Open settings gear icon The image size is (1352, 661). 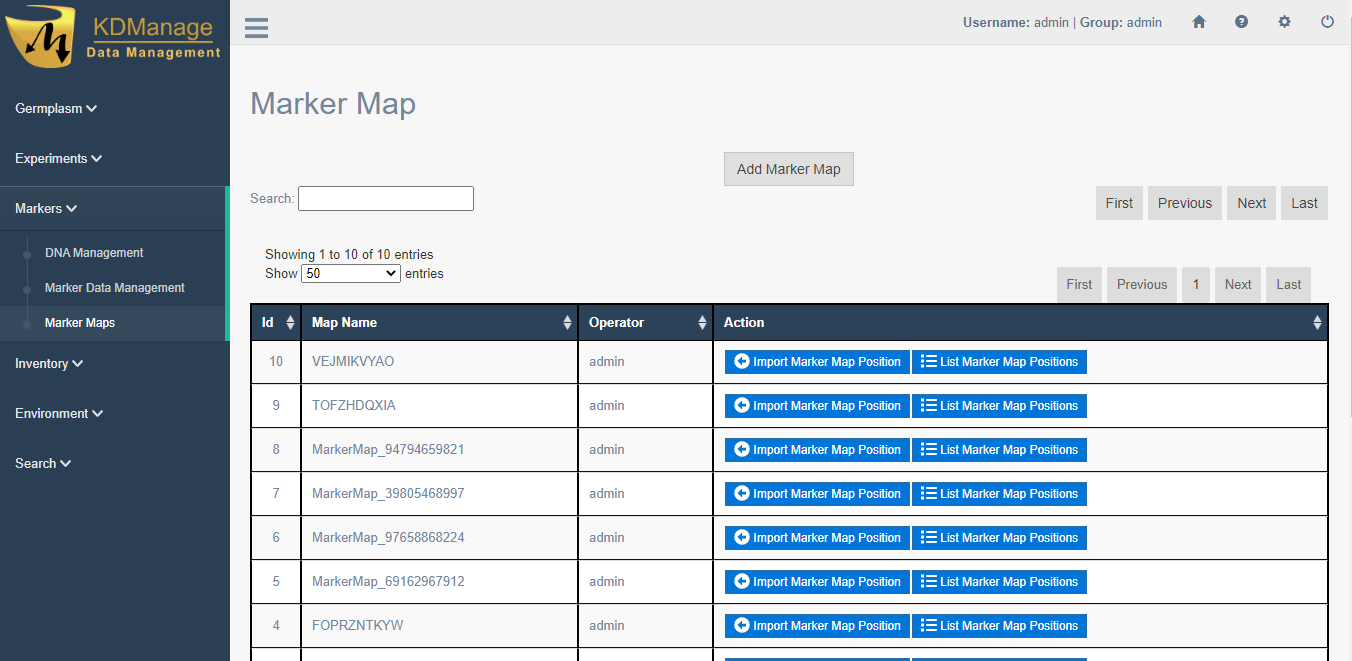point(1284,22)
